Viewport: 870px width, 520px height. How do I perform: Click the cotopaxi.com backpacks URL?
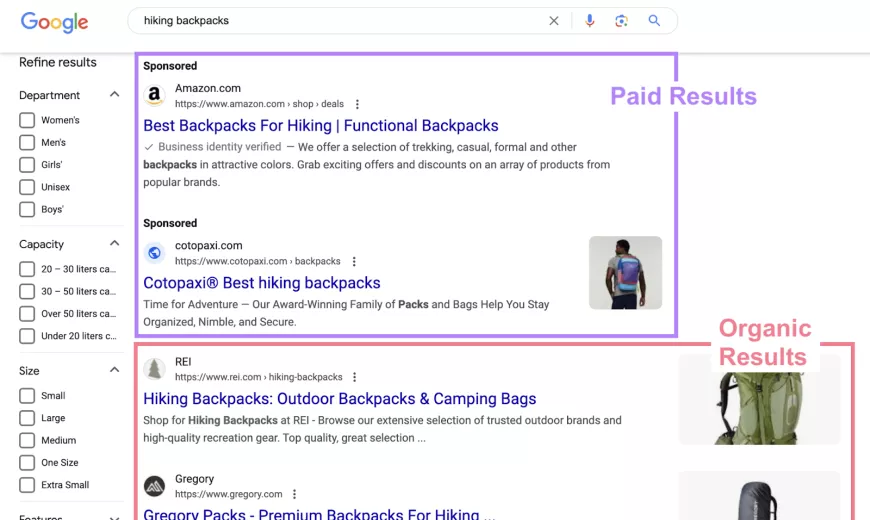click(x=257, y=261)
